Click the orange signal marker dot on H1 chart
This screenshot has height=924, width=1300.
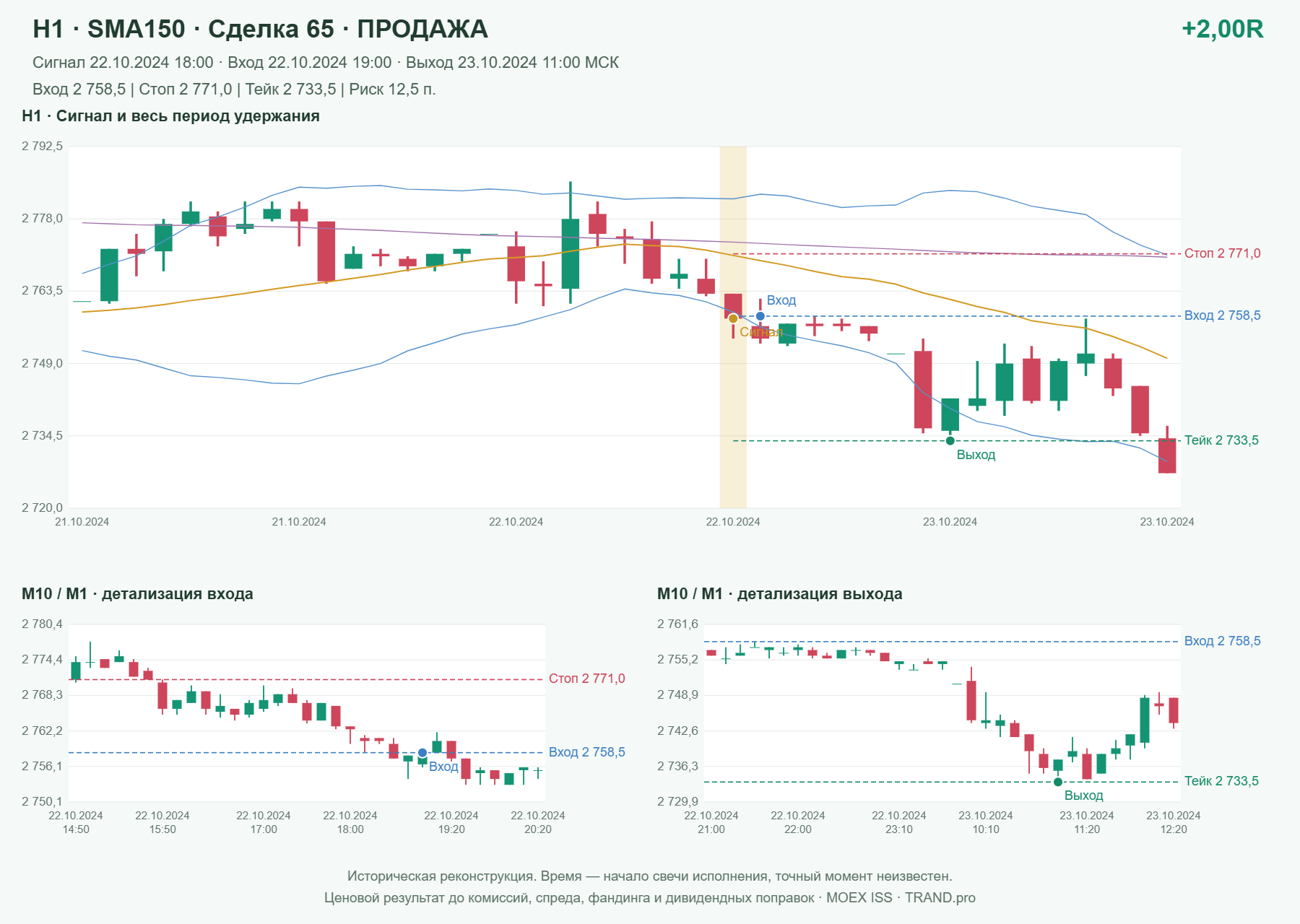pos(733,318)
